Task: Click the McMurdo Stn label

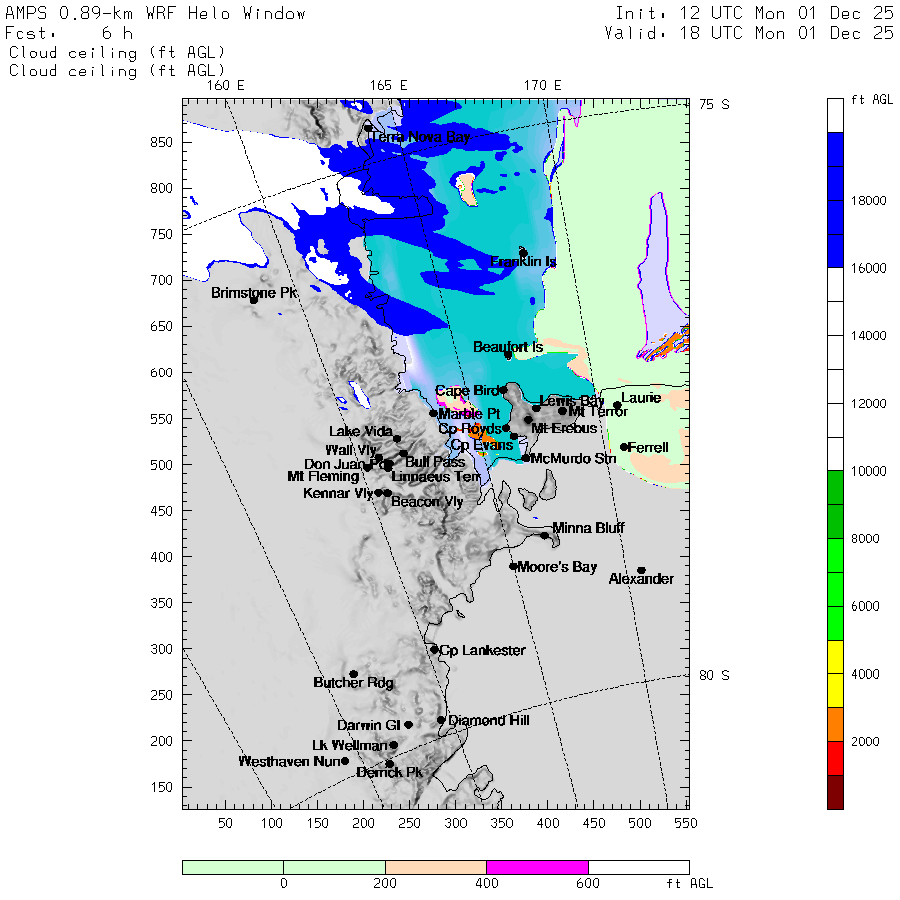Action: tap(573, 459)
